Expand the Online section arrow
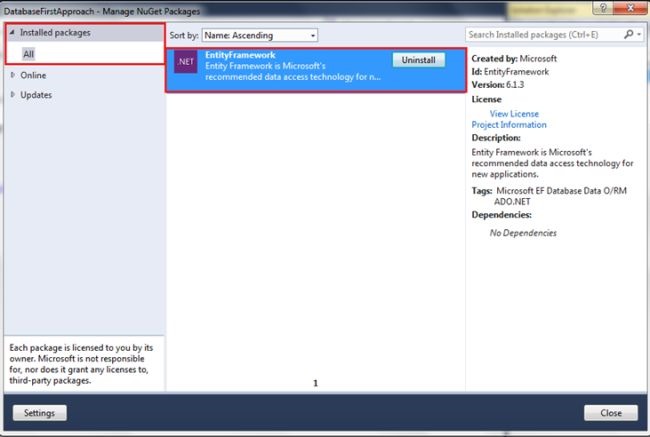The image size is (650, 437). point(12,75)
